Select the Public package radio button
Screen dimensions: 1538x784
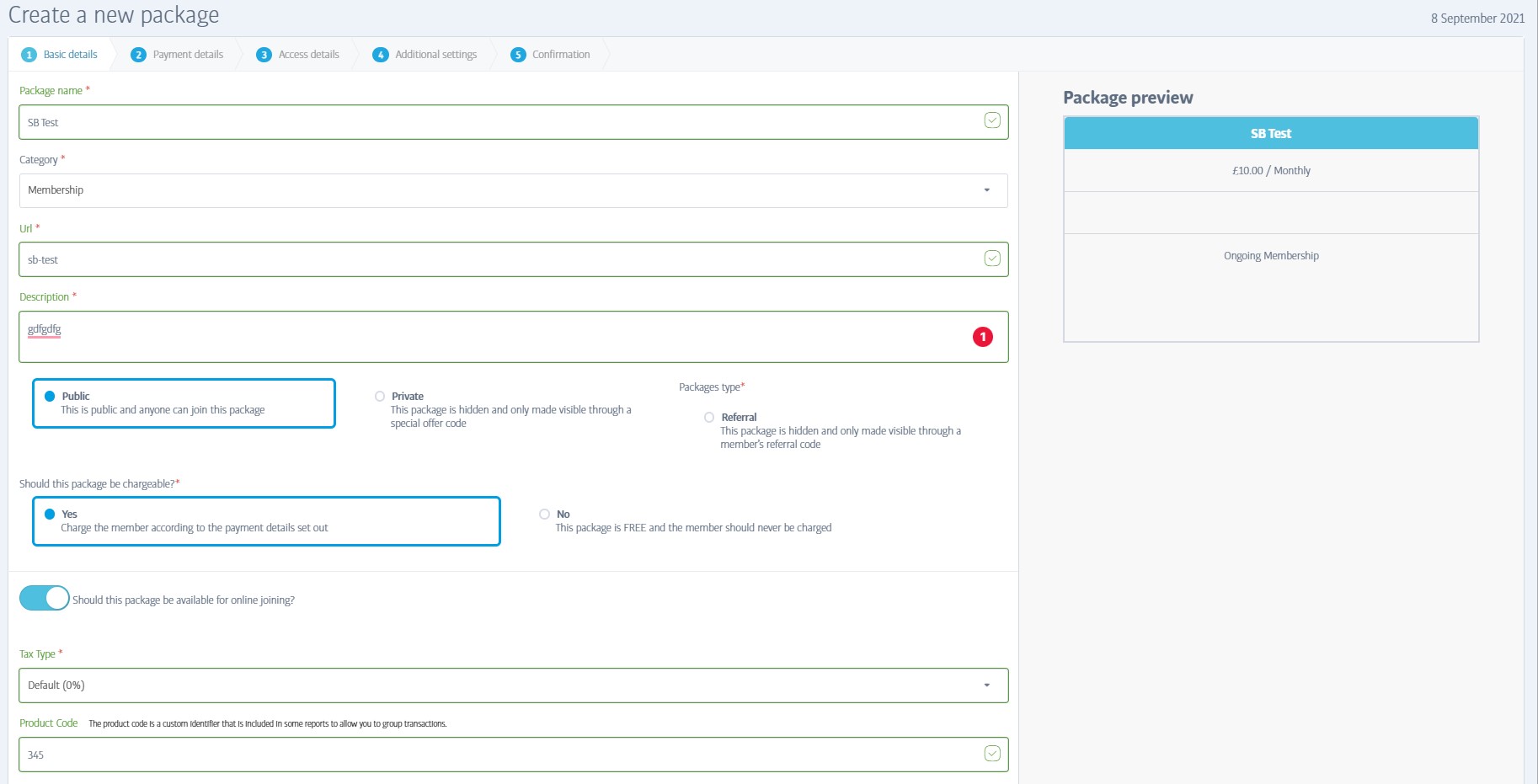coord(50,396)
